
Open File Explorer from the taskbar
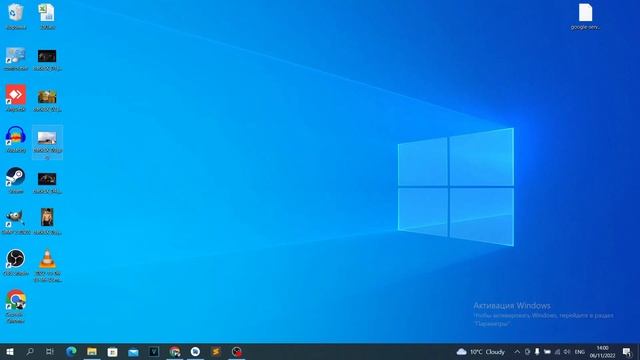click(92, 351)
